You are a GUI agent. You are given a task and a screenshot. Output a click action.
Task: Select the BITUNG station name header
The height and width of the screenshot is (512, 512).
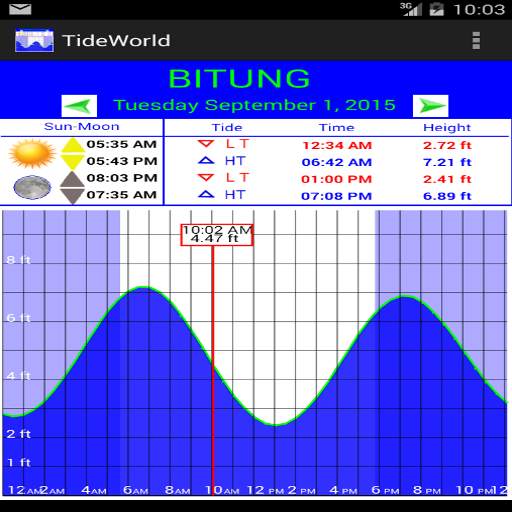239,79
